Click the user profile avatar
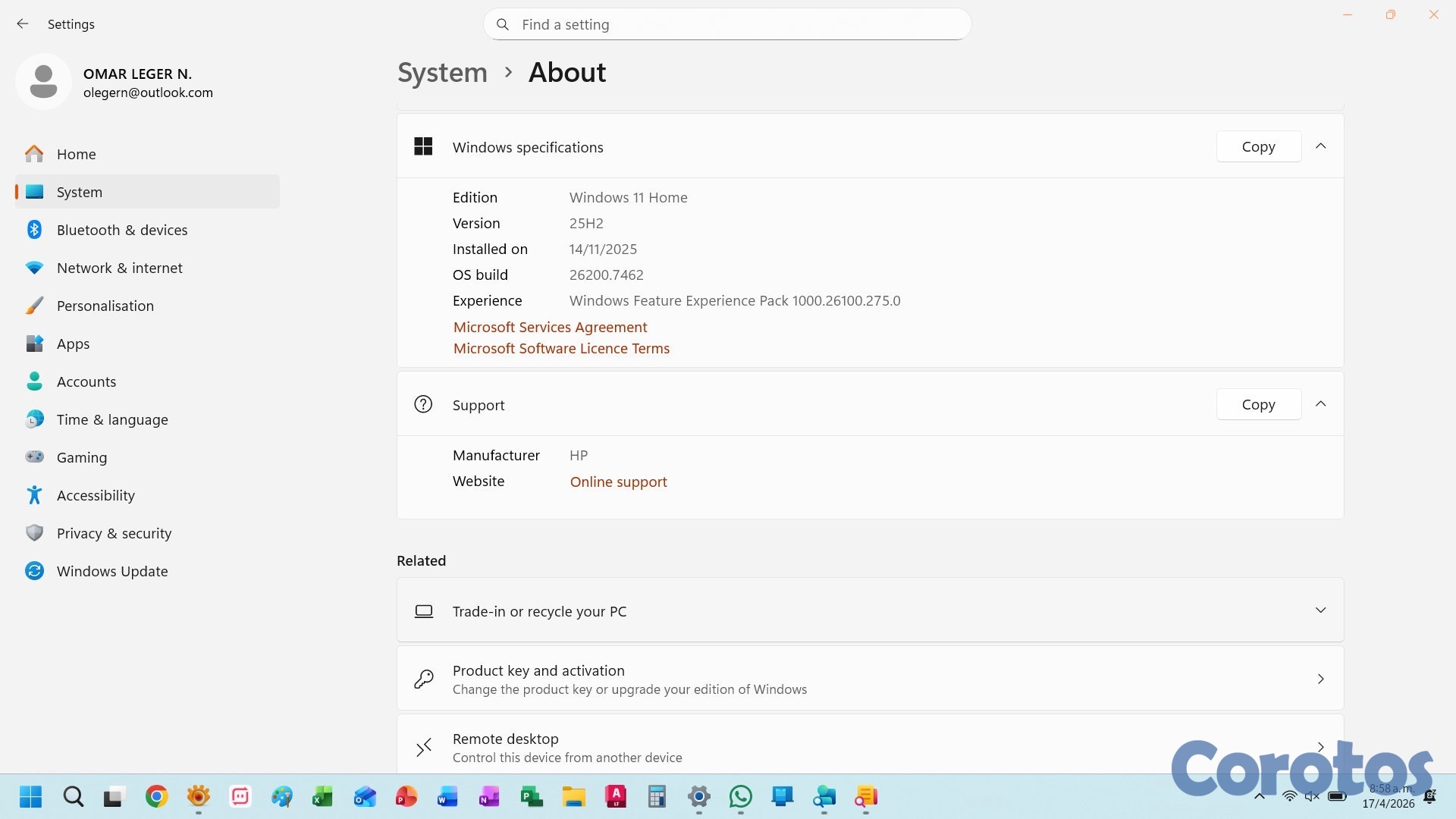Image resolution: width=1456 pixels, height=819 pixels. tap(43, 82)
